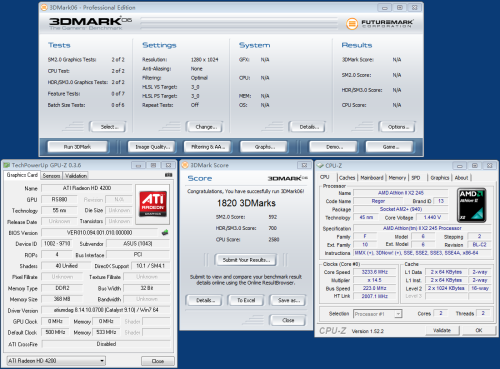Click the GPU-Z screenshot camera icon

(168, 175)
